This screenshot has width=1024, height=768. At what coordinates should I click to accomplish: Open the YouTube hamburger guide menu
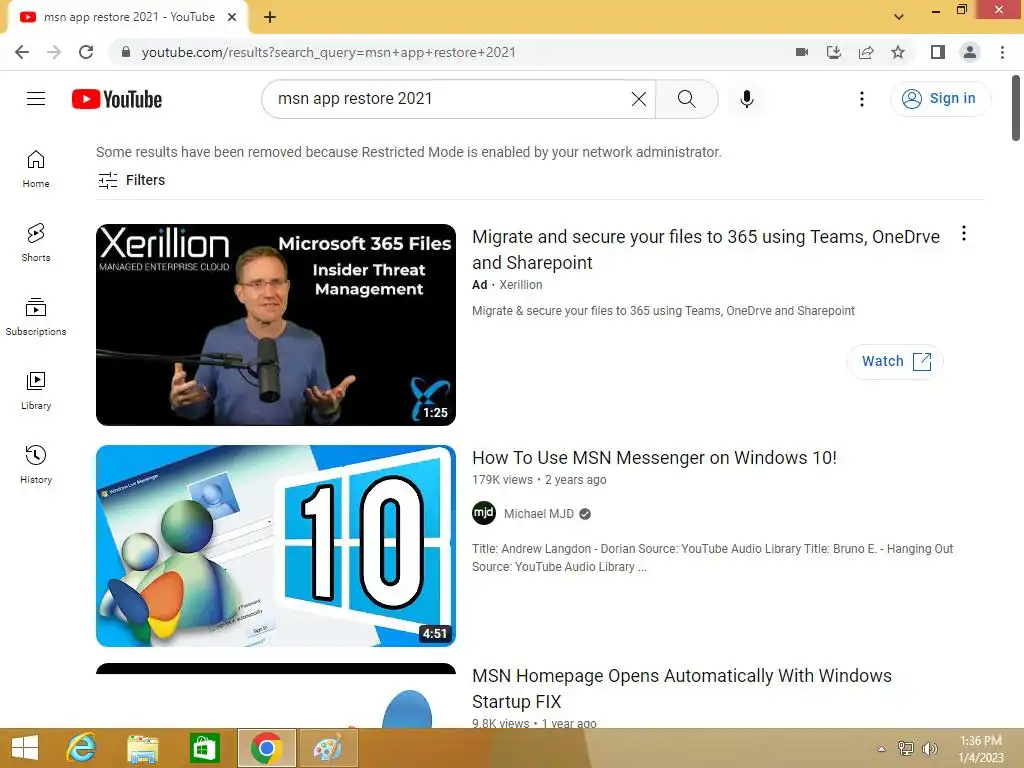[x=36, y=99]
